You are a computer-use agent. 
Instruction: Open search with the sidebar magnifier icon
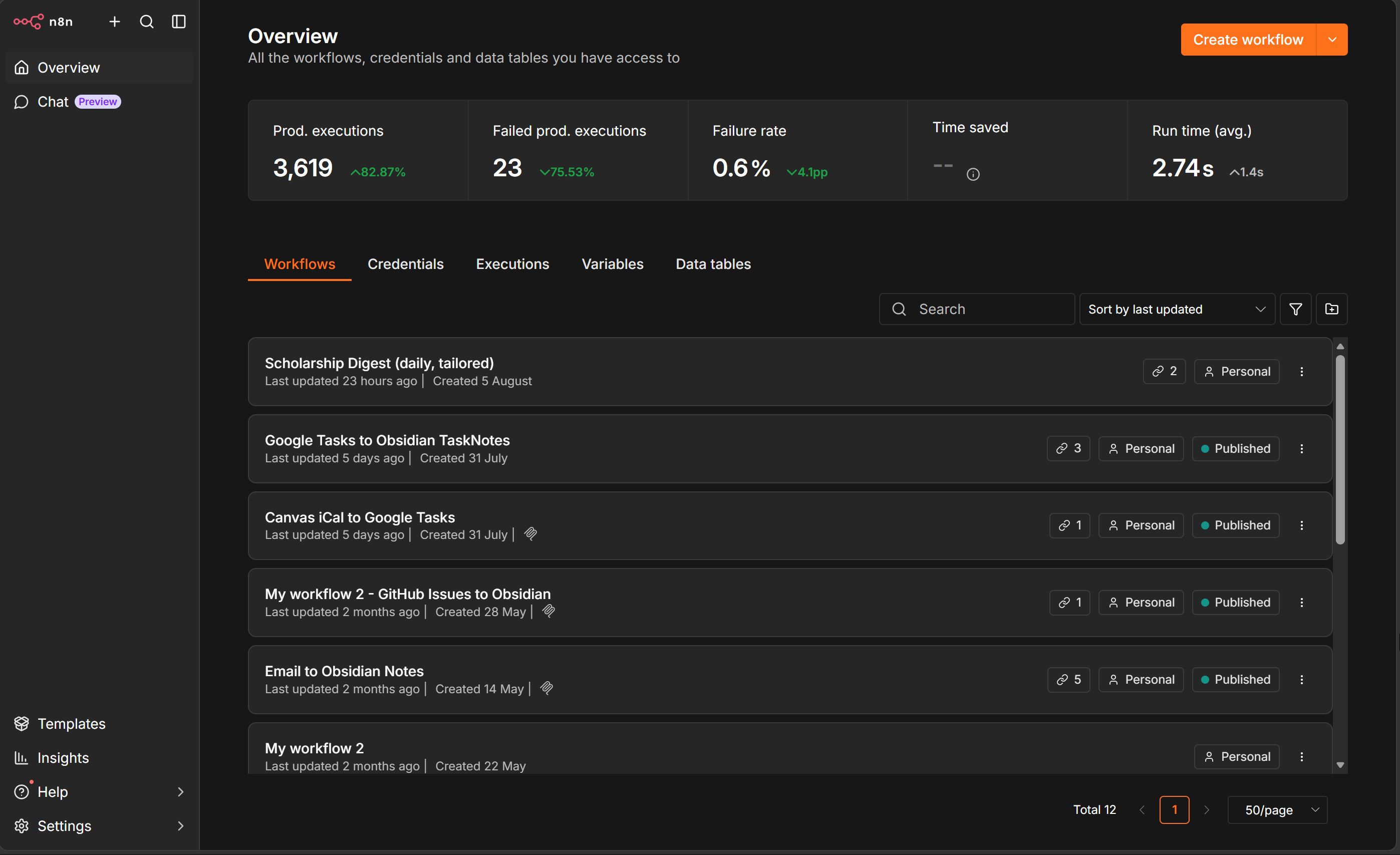click(147, 22)
